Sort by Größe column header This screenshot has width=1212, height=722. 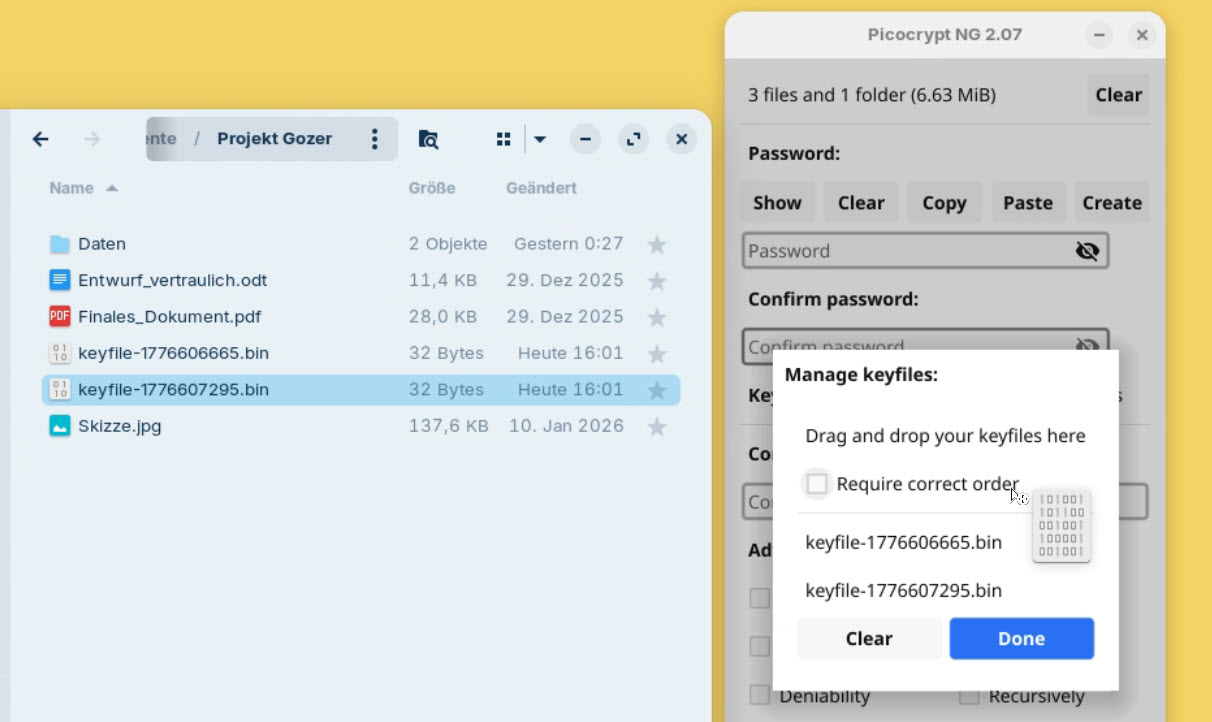[431, 188]
